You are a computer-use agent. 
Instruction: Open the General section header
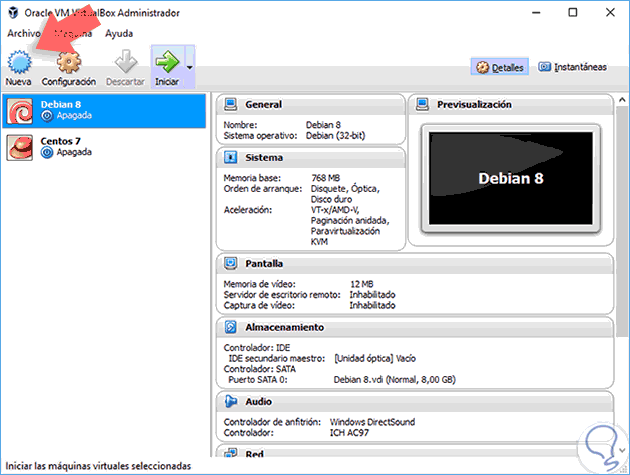(x=311, y=104)
